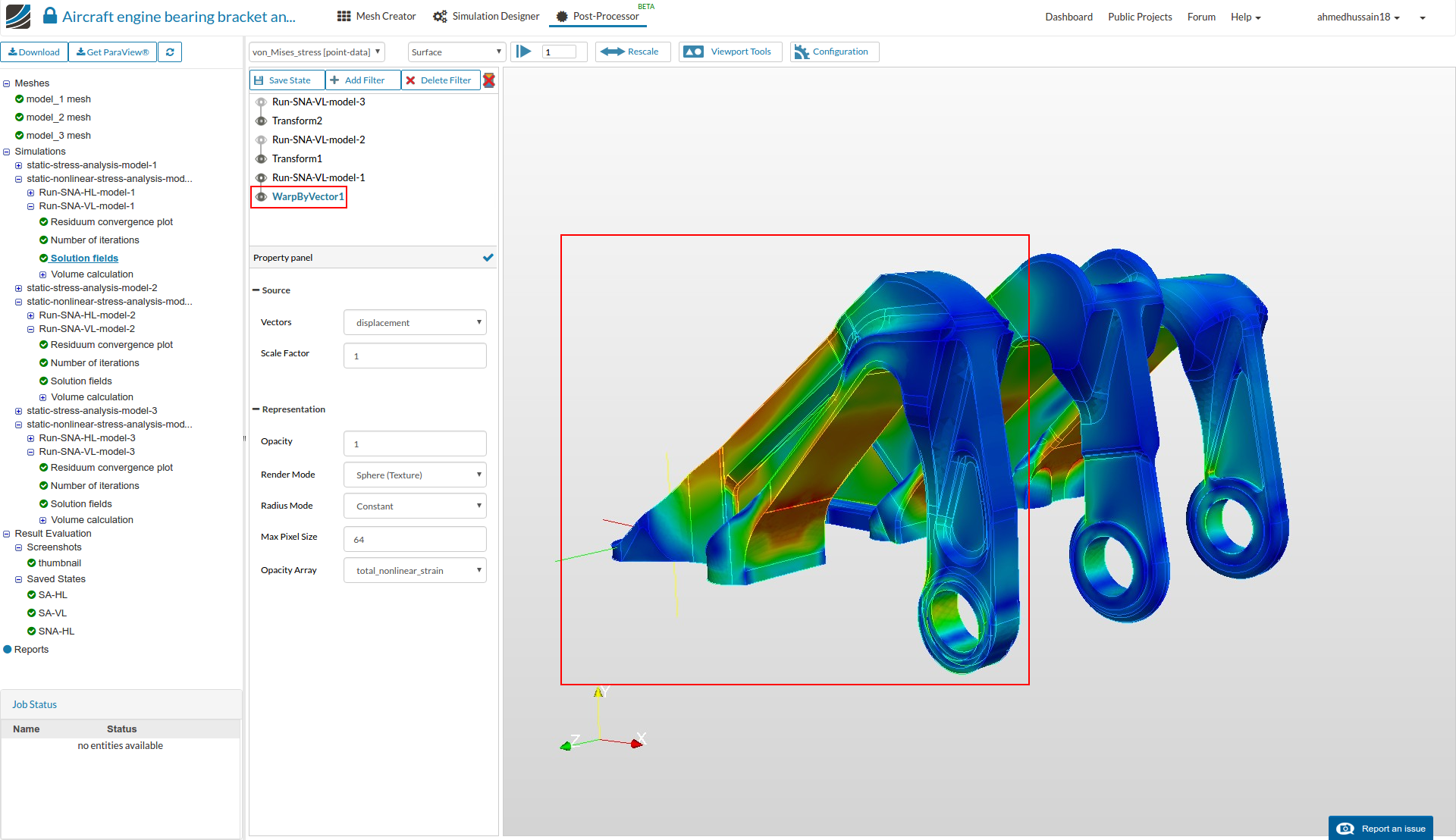Click the refresh icon next to Get ParaView
Screen dimensions: 1456x840
tap(170, 52)
